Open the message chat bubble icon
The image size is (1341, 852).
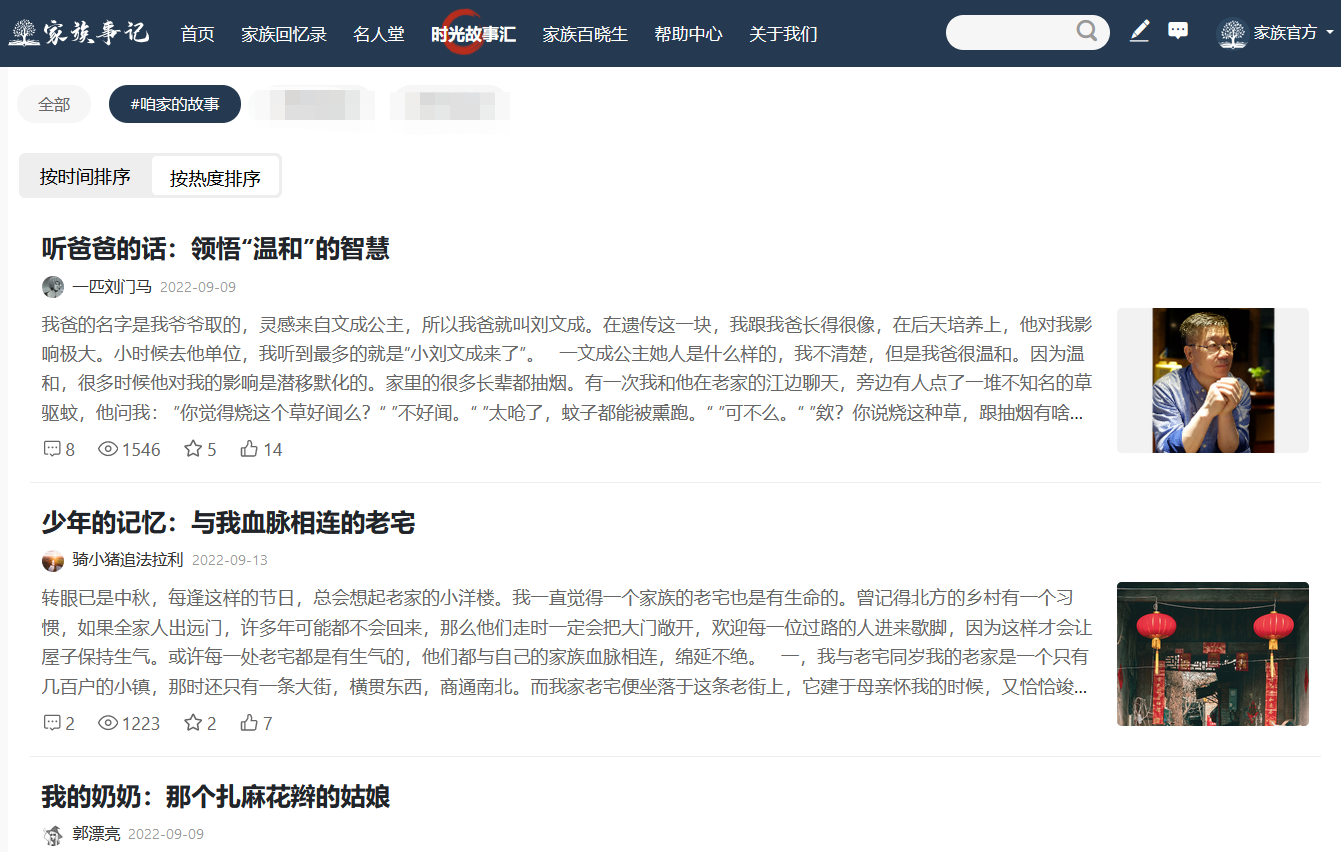click(x=1178, y=31)
